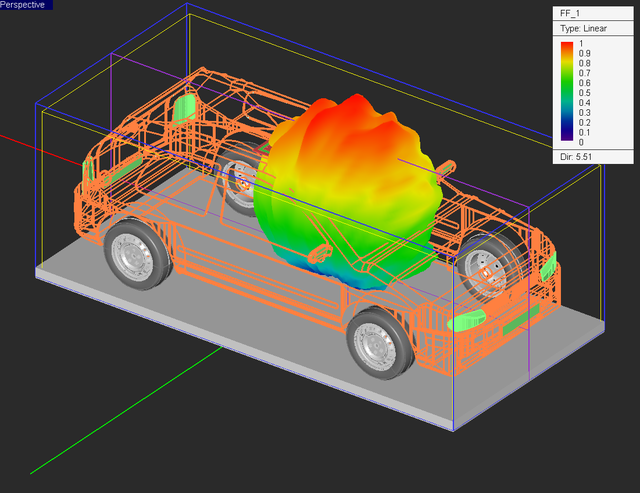This screenshot has width=640, height=493.
Task: Click the green front license plate
Action: (x=520, y=319)
